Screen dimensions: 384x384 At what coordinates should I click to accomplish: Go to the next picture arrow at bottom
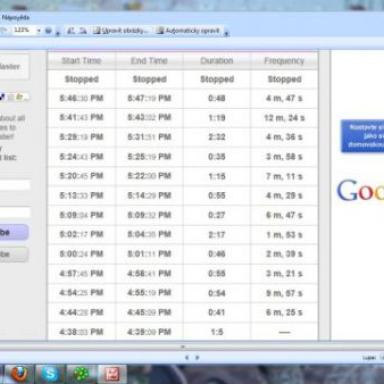click(197, 358)
